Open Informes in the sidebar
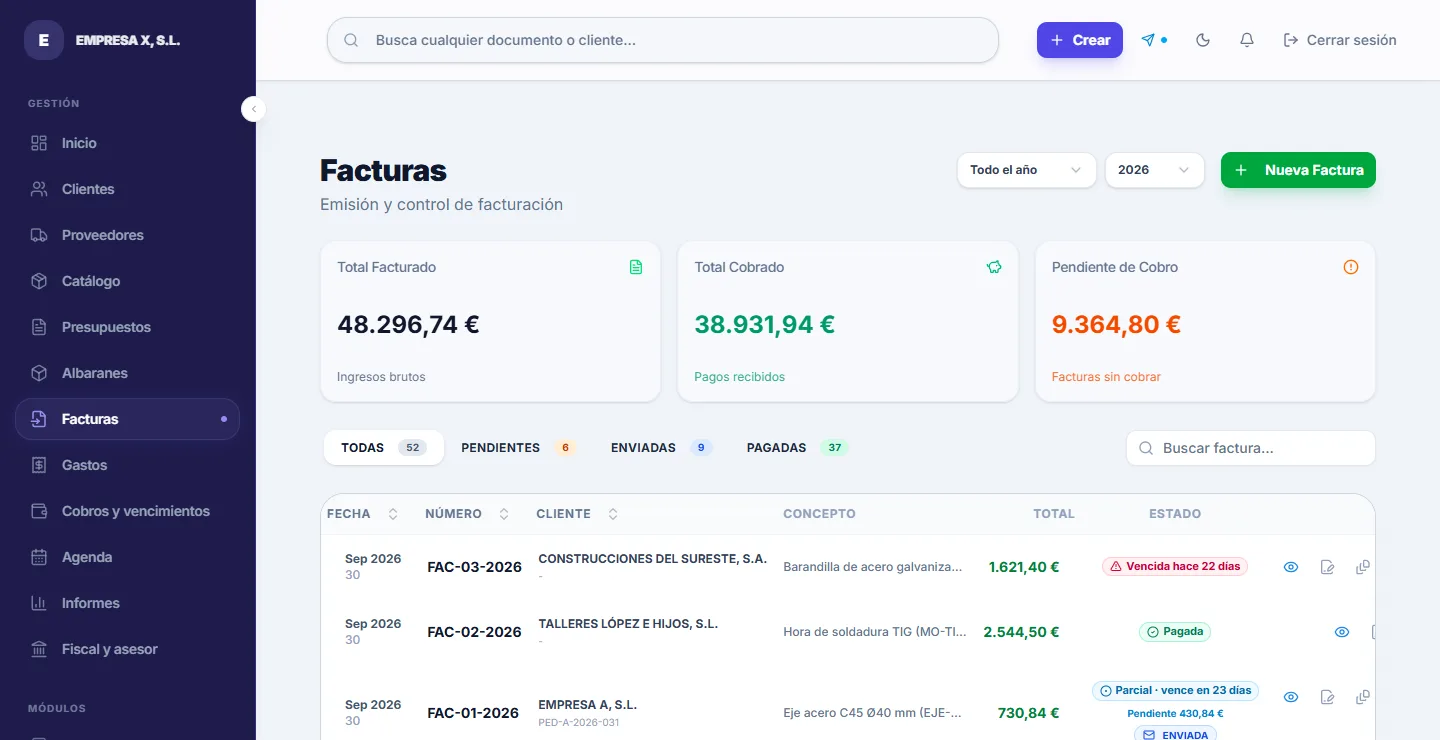This screenshot has height=740, width=1440. pos(127,603)
